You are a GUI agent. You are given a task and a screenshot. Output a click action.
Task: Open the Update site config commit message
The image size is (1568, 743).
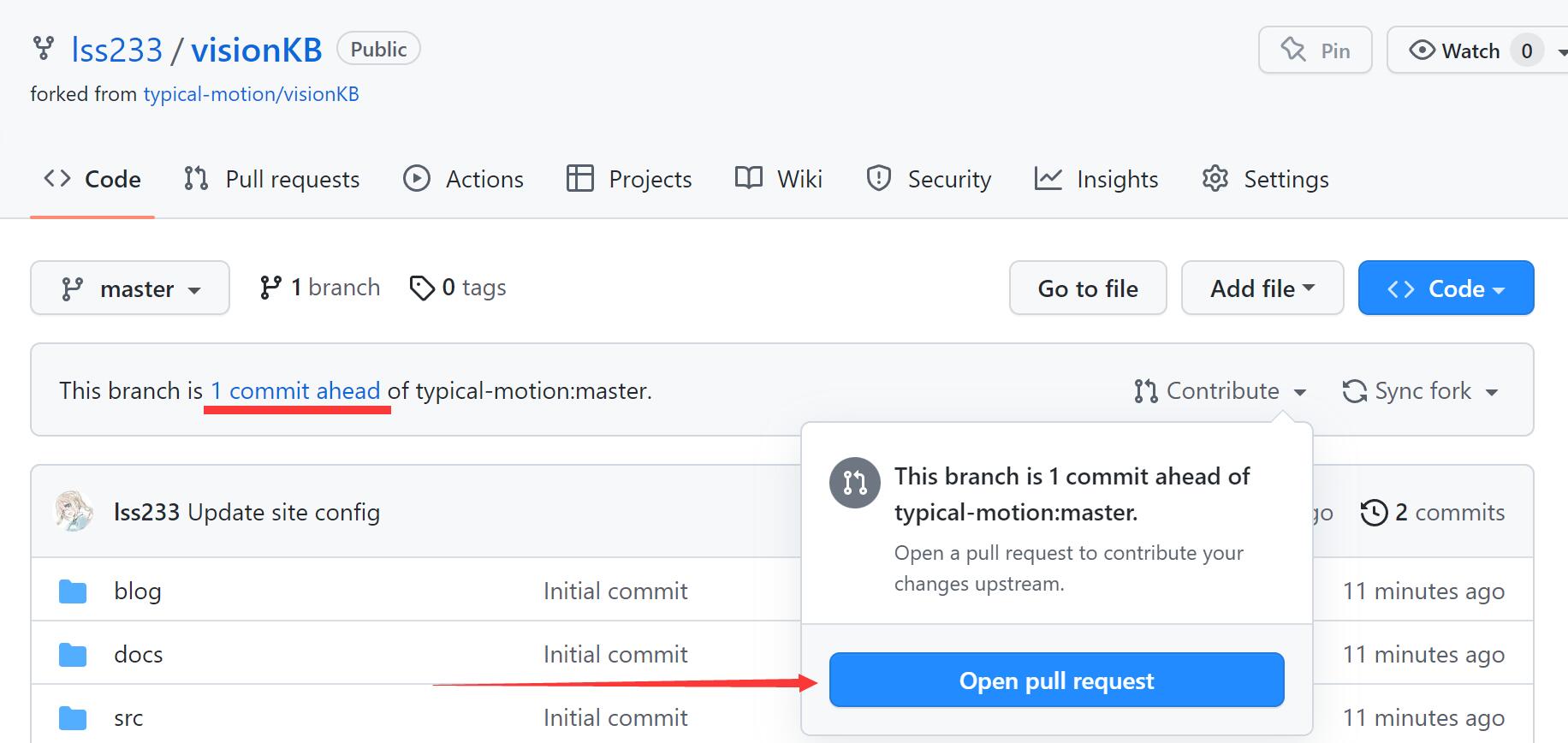[x=283, y=512]
